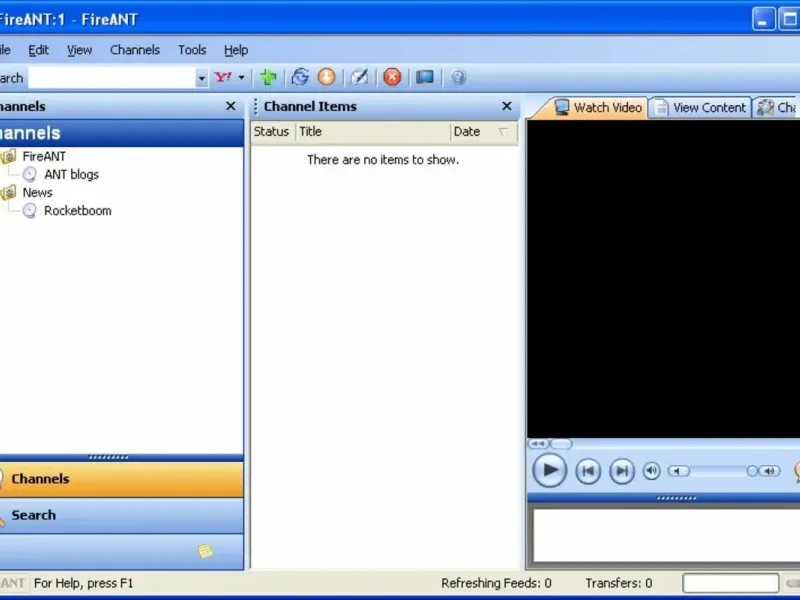The width and height of the screenshot is (800, 600).
Task: Select the ANT blogs channel
Action: [x=71, y=174]
